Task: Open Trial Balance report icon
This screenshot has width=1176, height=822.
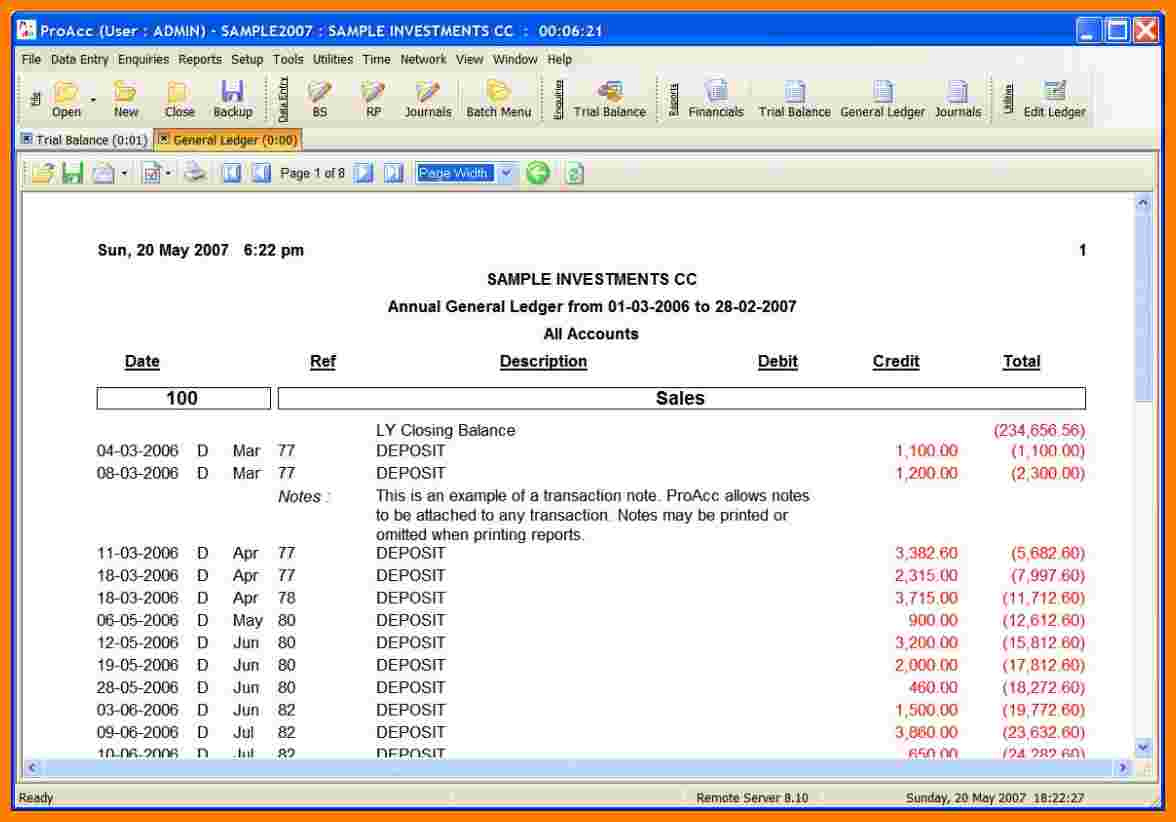Action: click(x=794, y=99)
